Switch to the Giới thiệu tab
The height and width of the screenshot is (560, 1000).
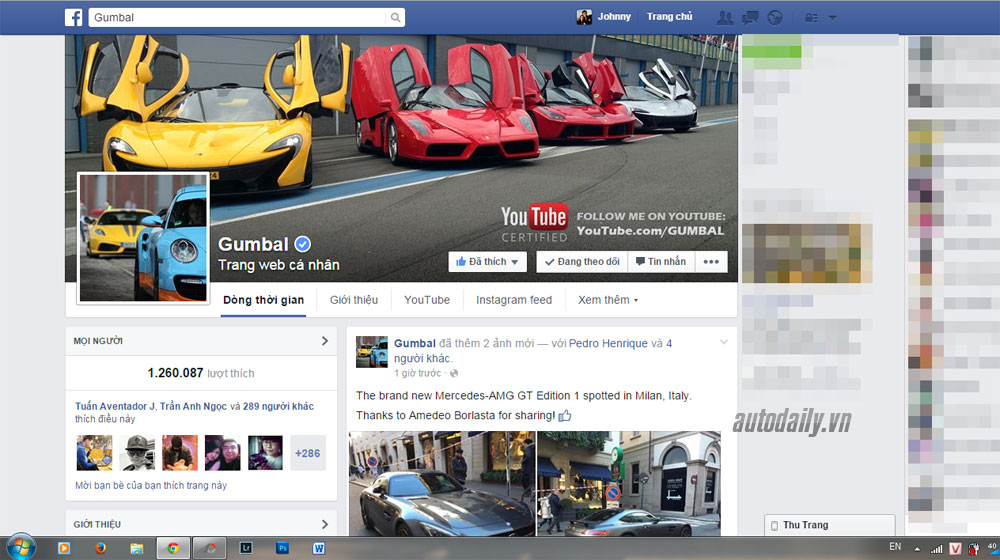(354, 300)
